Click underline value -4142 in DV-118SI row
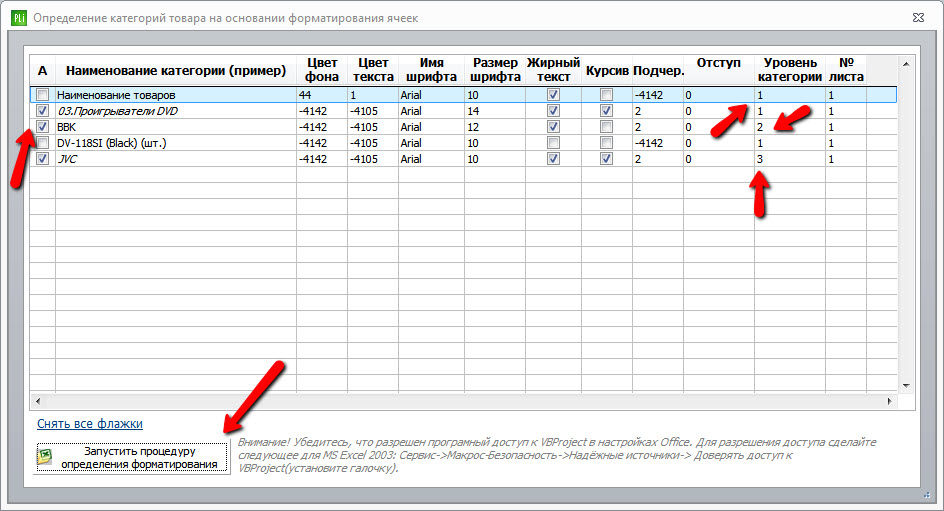Image resolution: width=944 pixels, height=511 pixels. 658,143
